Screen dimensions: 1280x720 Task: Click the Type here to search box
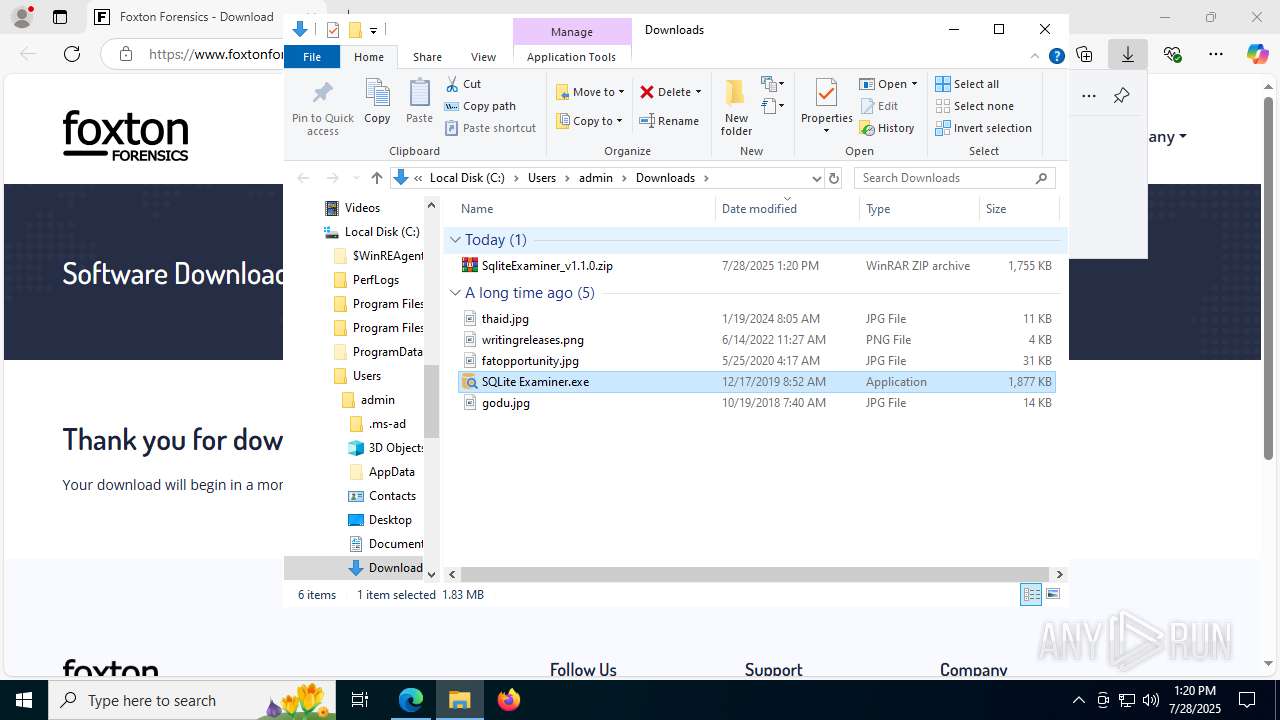(193, 700)
